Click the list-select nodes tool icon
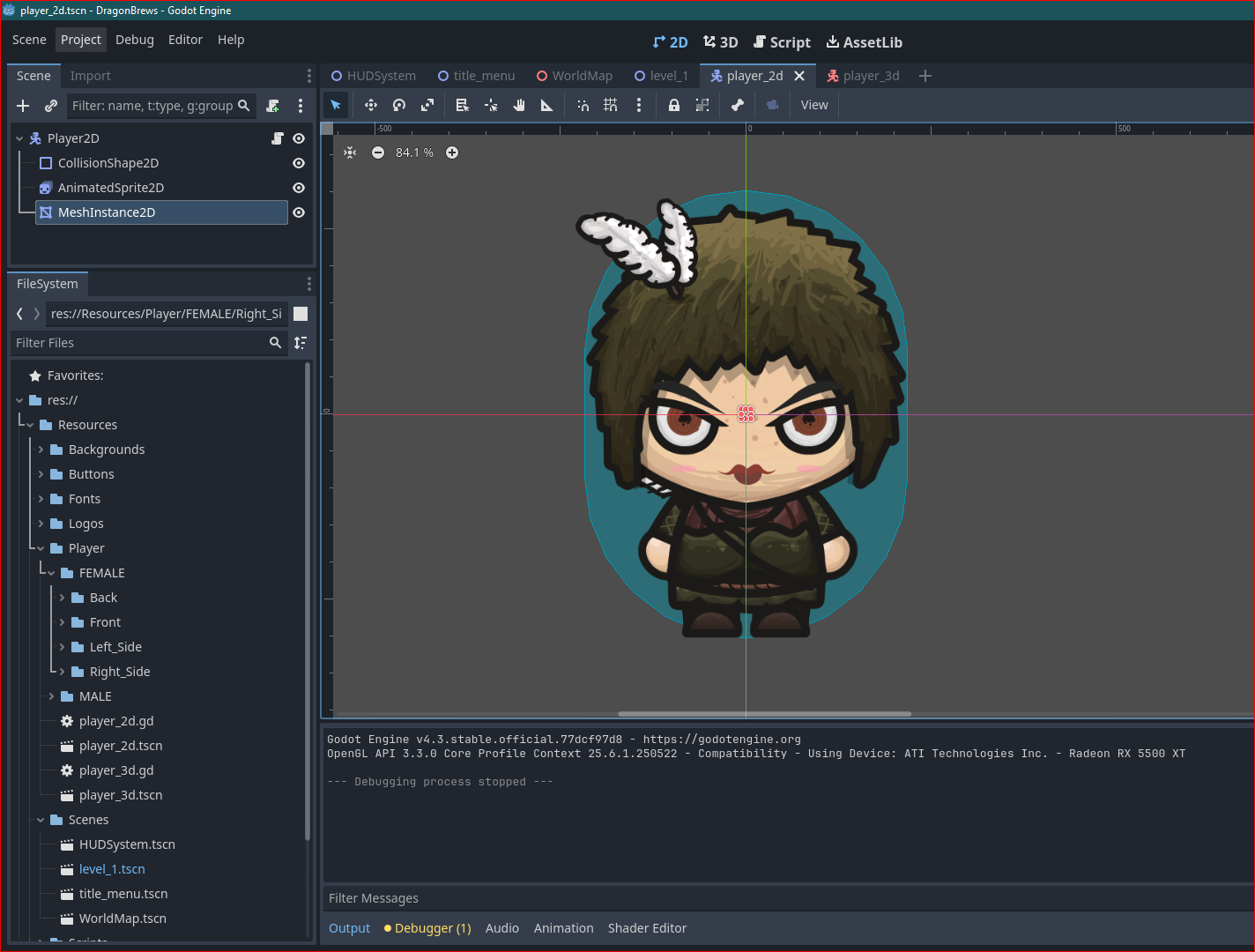Image resolution: width=1255 pixels, height=952 pixels. (463, 105)
